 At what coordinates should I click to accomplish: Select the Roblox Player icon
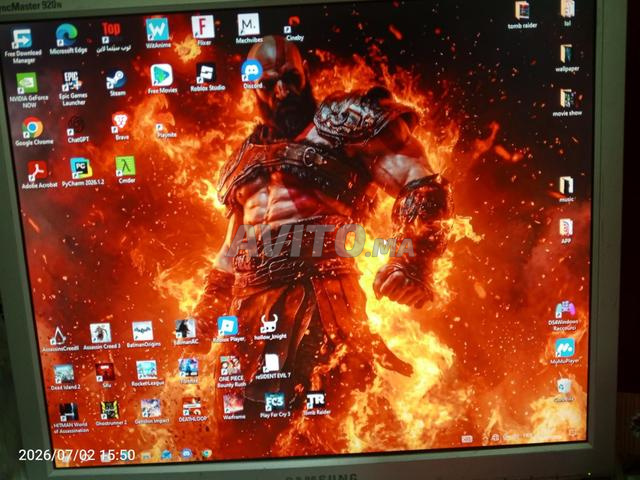228,327
